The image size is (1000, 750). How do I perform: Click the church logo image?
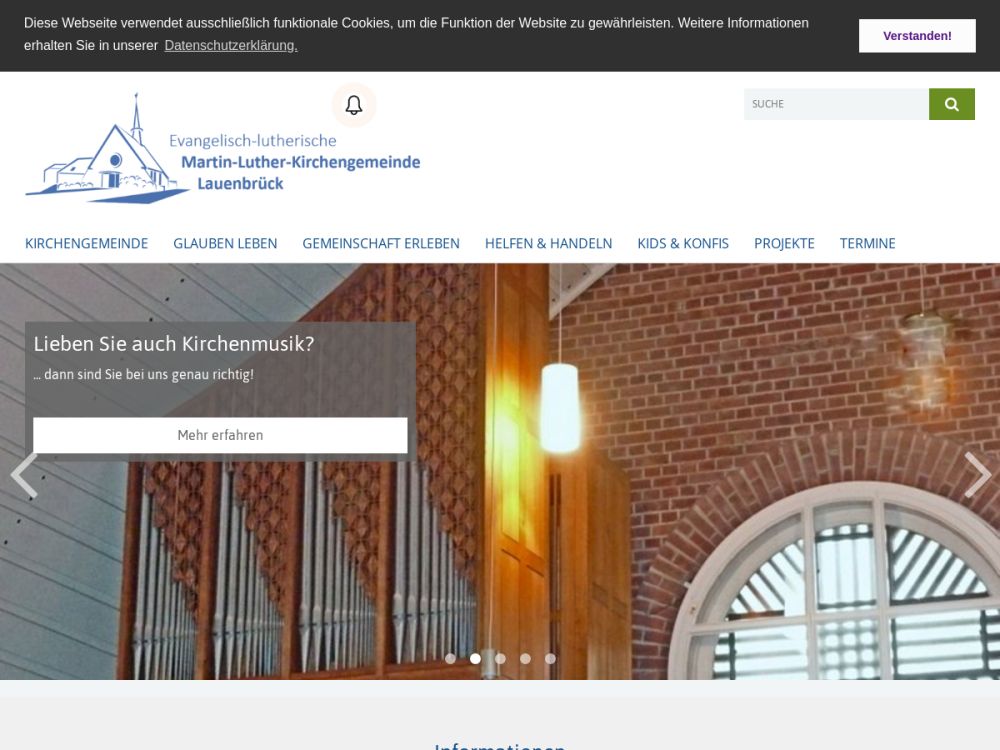tap(222, 149)
